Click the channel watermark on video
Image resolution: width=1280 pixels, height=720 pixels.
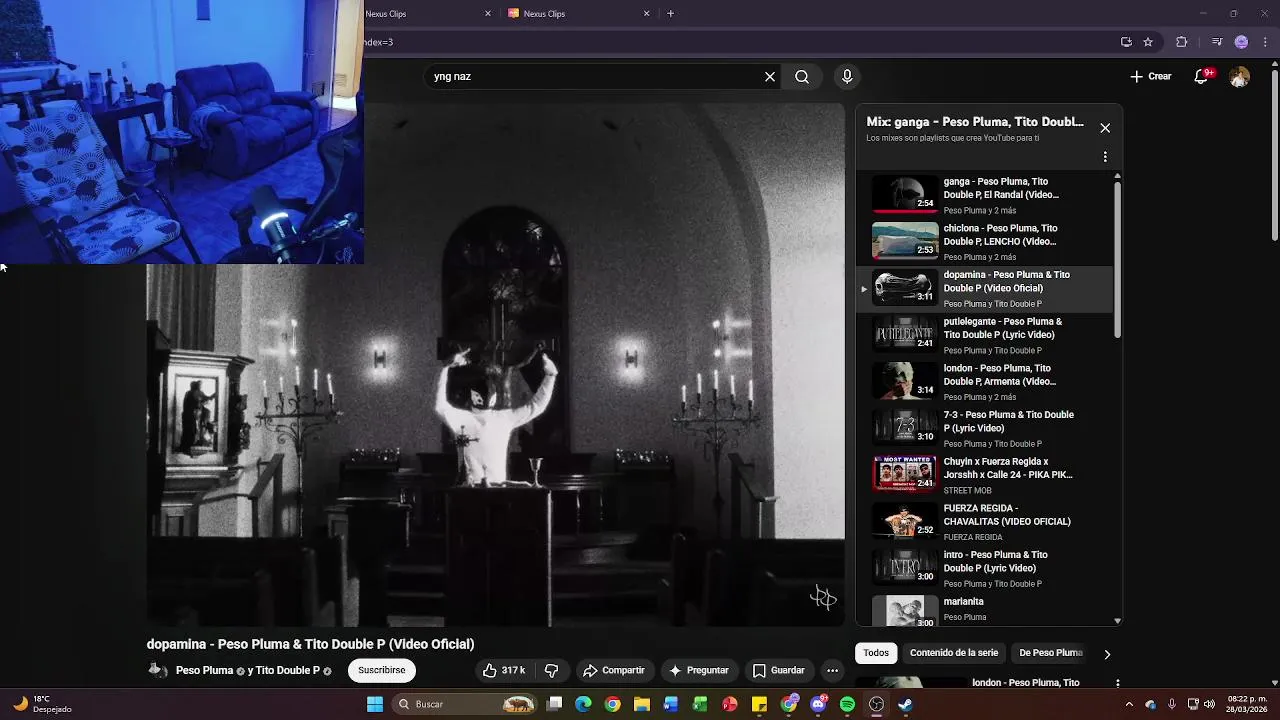(x=823, y=597)
